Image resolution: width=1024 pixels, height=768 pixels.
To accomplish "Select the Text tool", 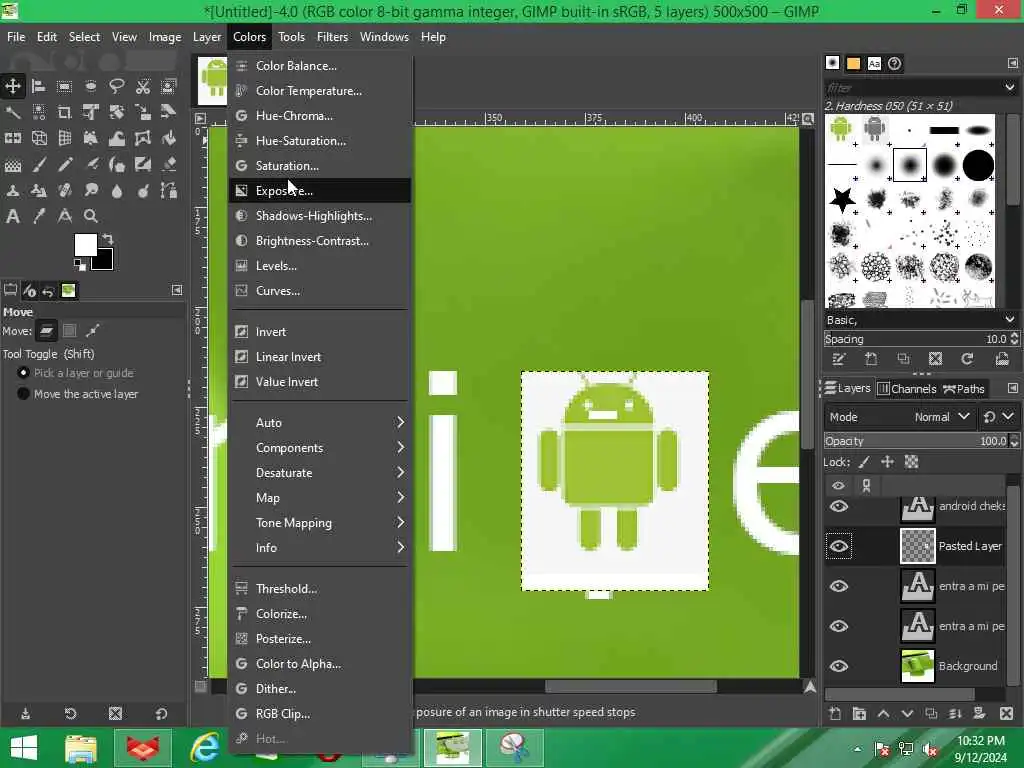I will coord(12,216).
